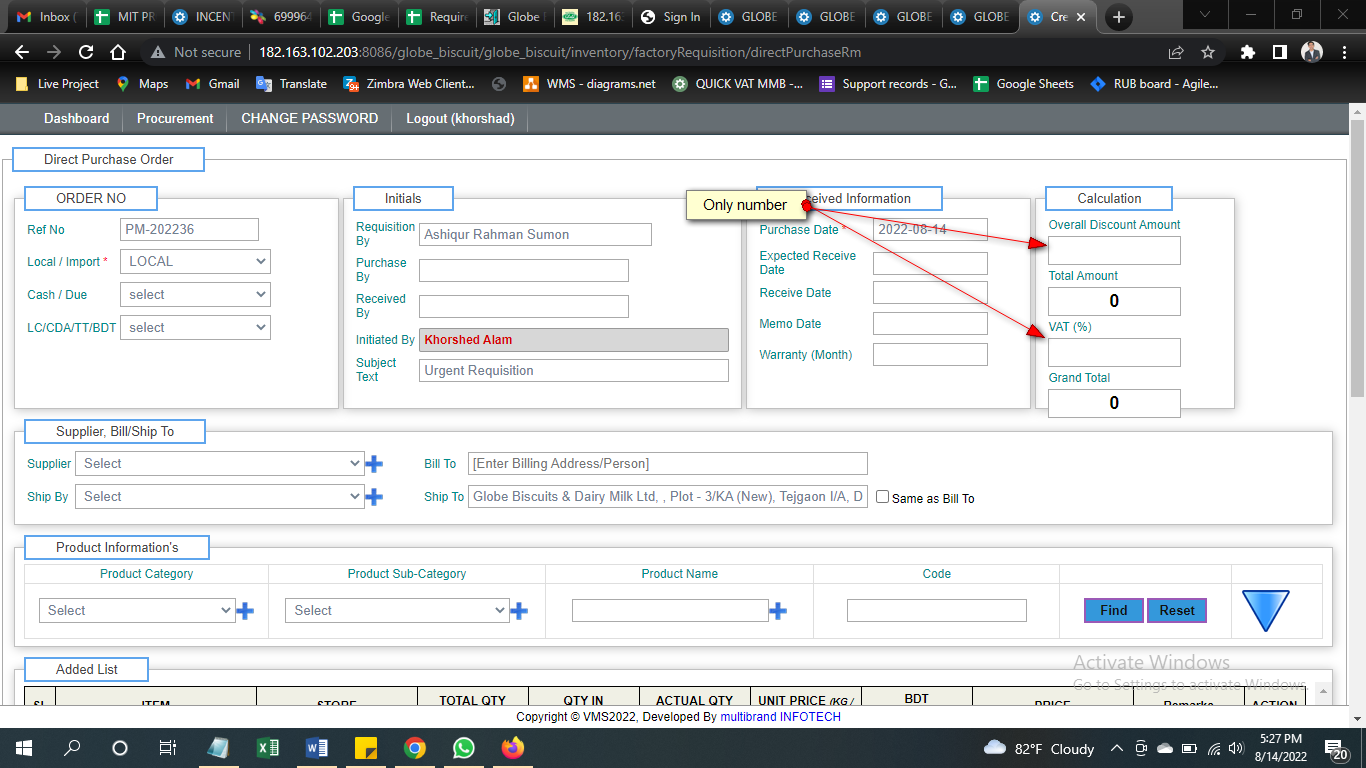Switch to the MIT PR browser tab
This screenshot has height=768, width=1366.
[124, 17]
